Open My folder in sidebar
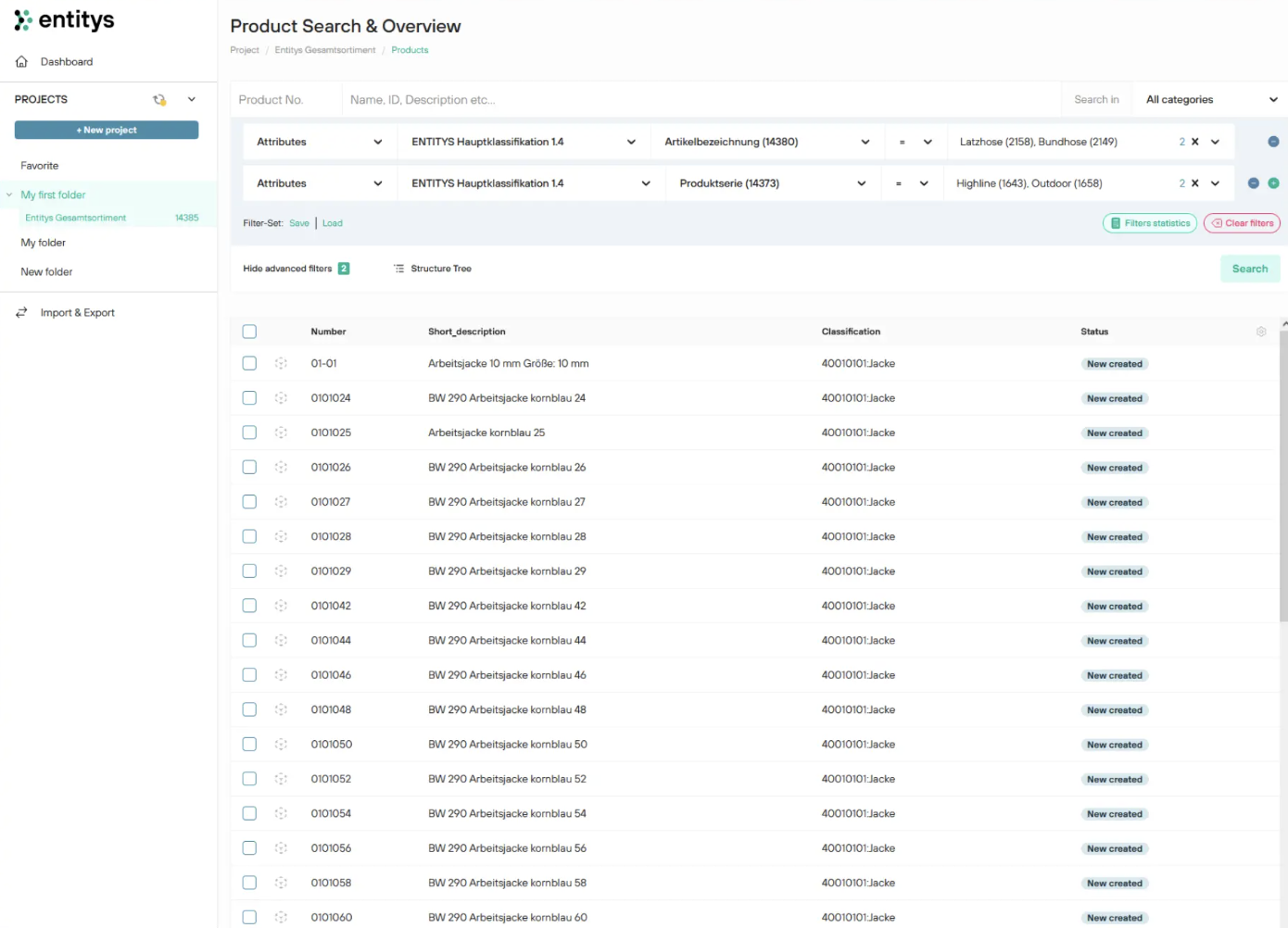 click(44, 243)
